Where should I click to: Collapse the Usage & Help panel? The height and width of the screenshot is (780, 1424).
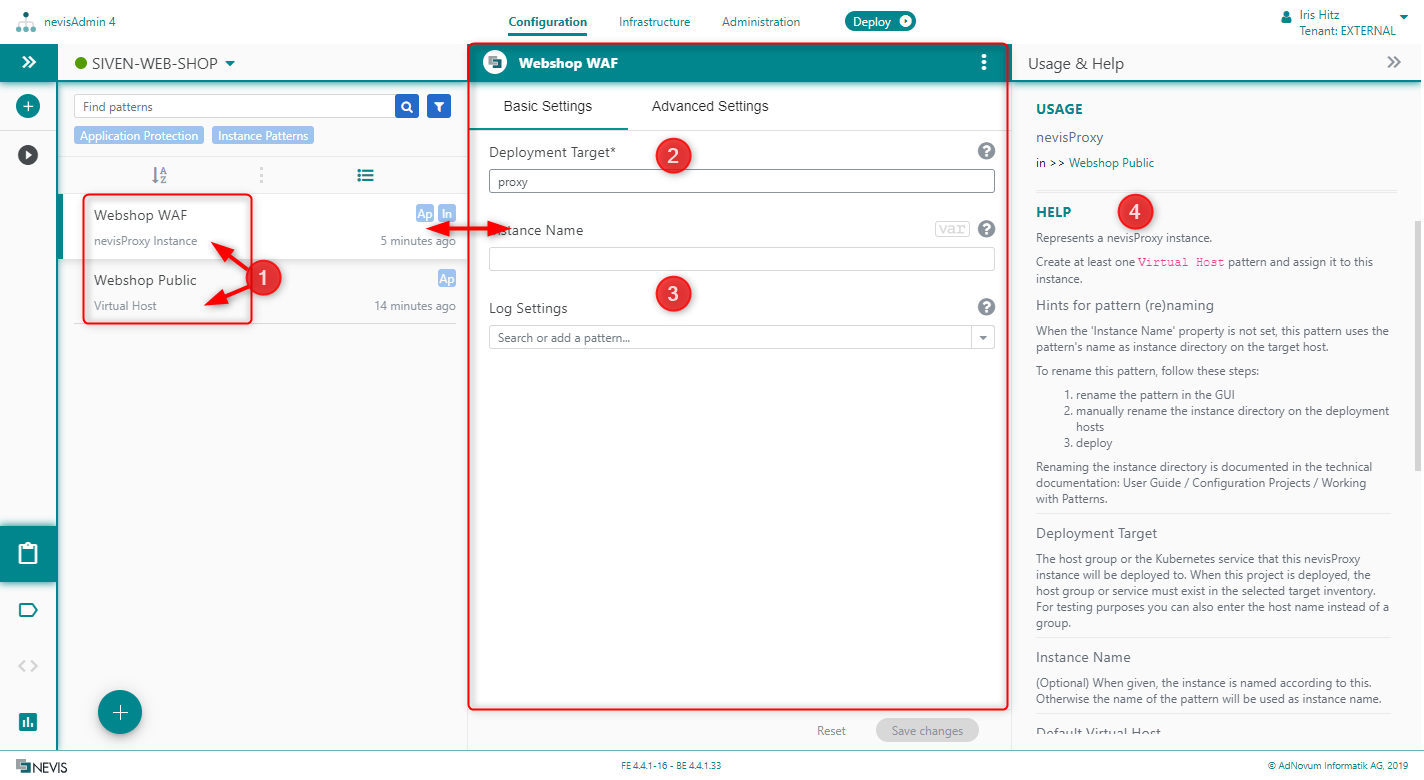pyautogui.click(x=1394, y=62)
